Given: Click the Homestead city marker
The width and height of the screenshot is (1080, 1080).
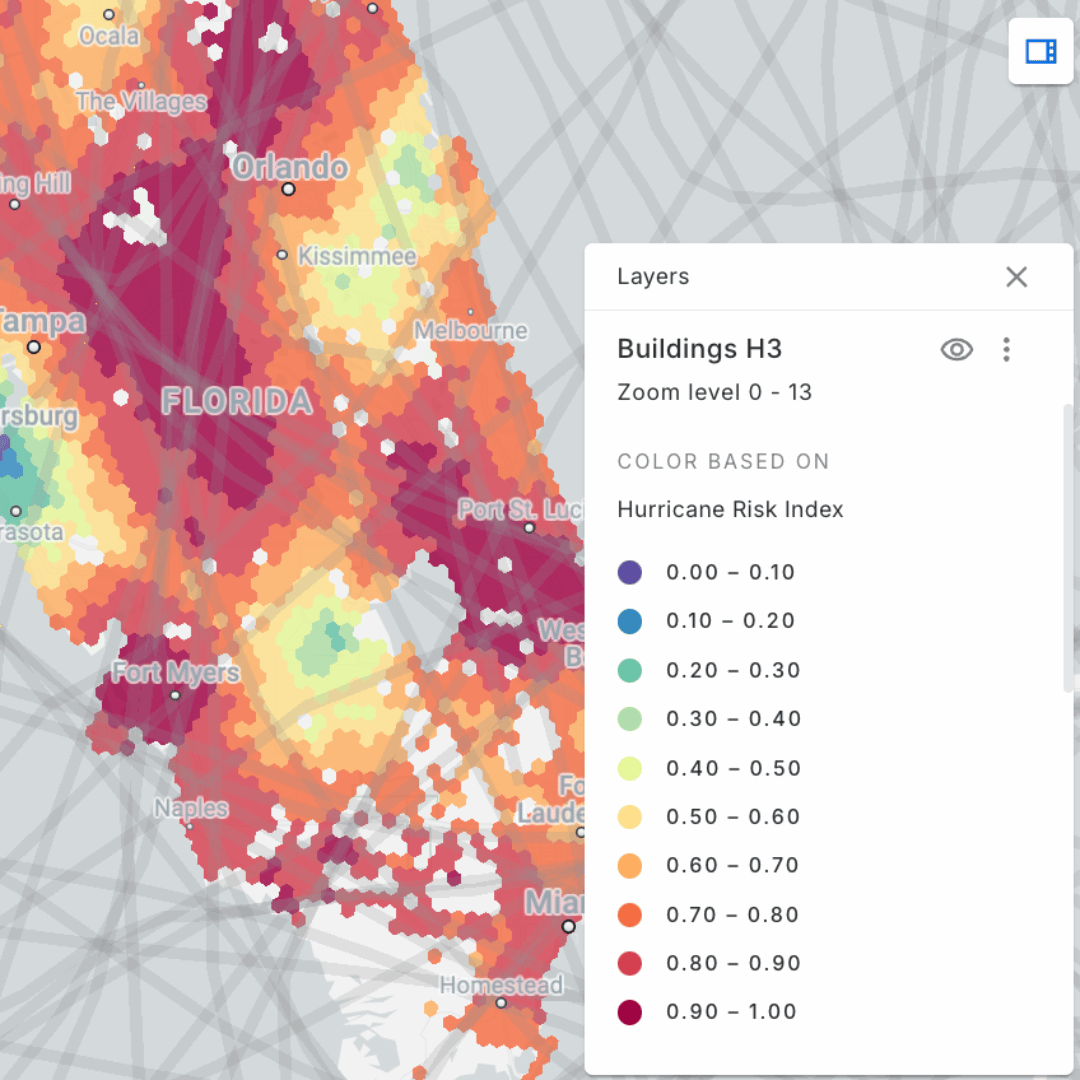Looking at the screenshot, I should tap(501, 1003).
